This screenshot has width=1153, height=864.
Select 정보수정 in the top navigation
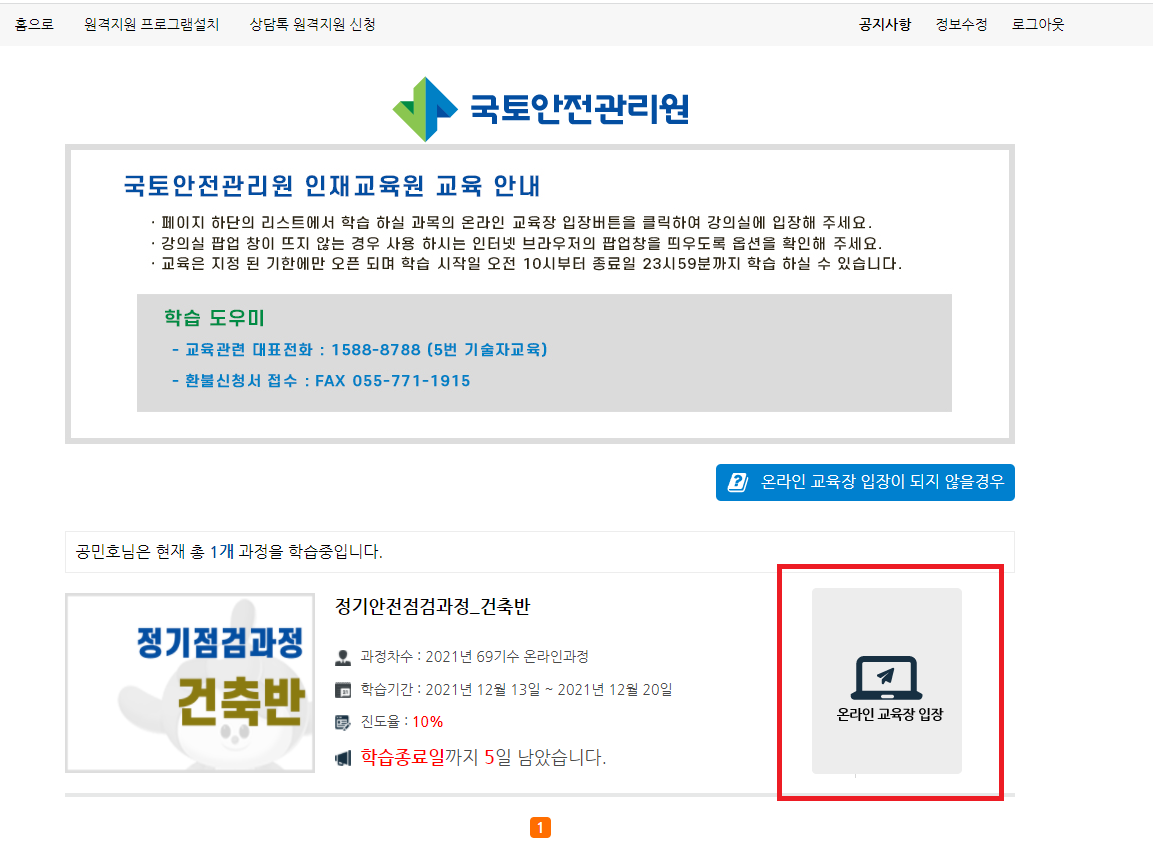pos(961,23)
